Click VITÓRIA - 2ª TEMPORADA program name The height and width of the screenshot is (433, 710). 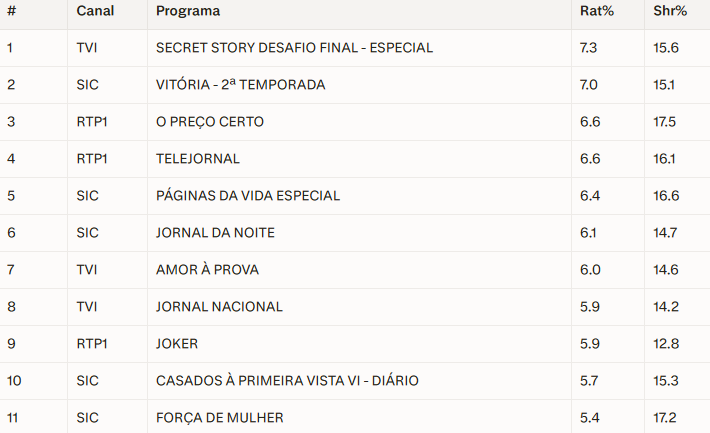[x=240, y=85]
